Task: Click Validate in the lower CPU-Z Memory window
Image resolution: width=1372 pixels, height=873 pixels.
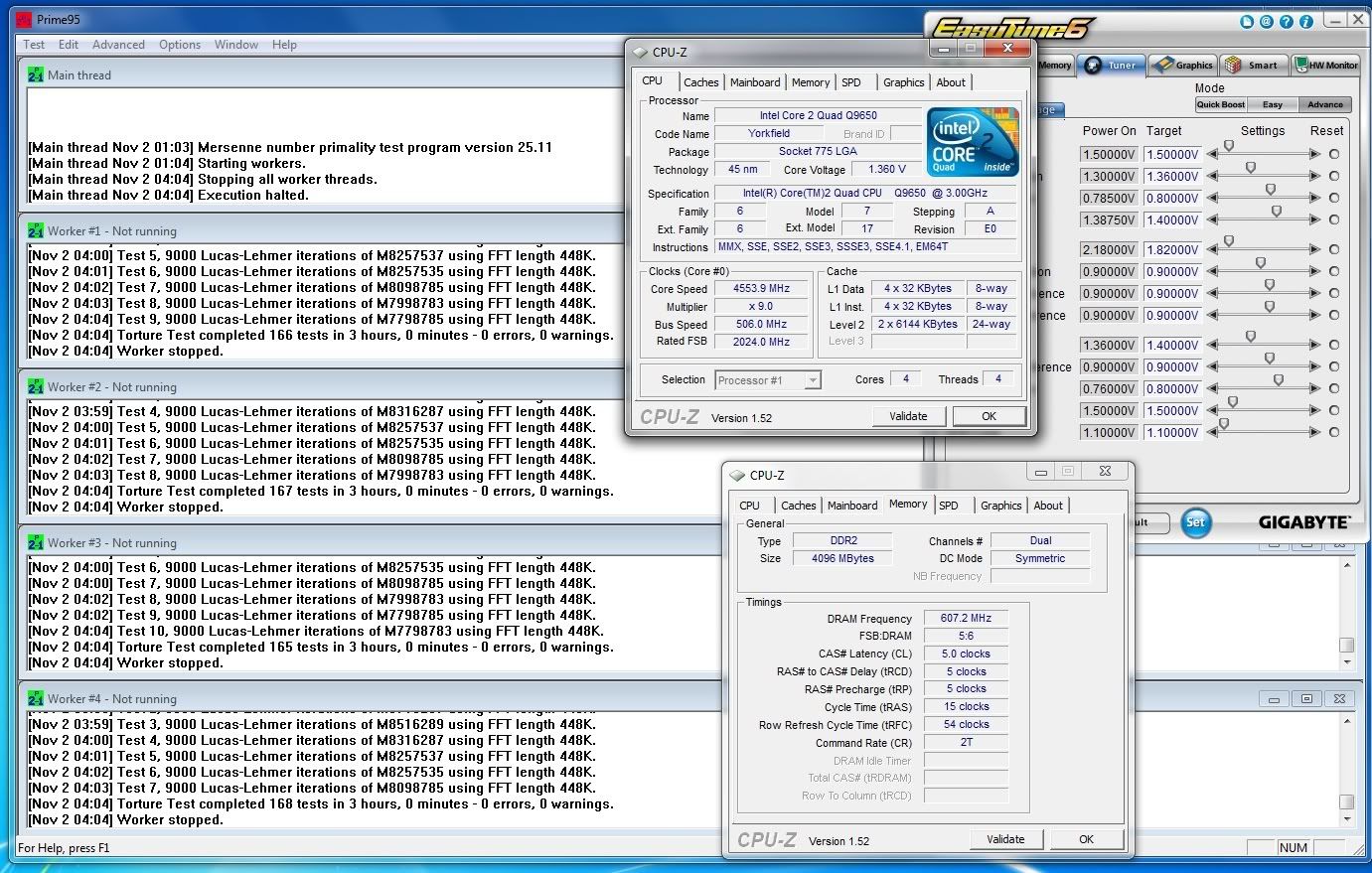Action: (x=1005, y=839)
